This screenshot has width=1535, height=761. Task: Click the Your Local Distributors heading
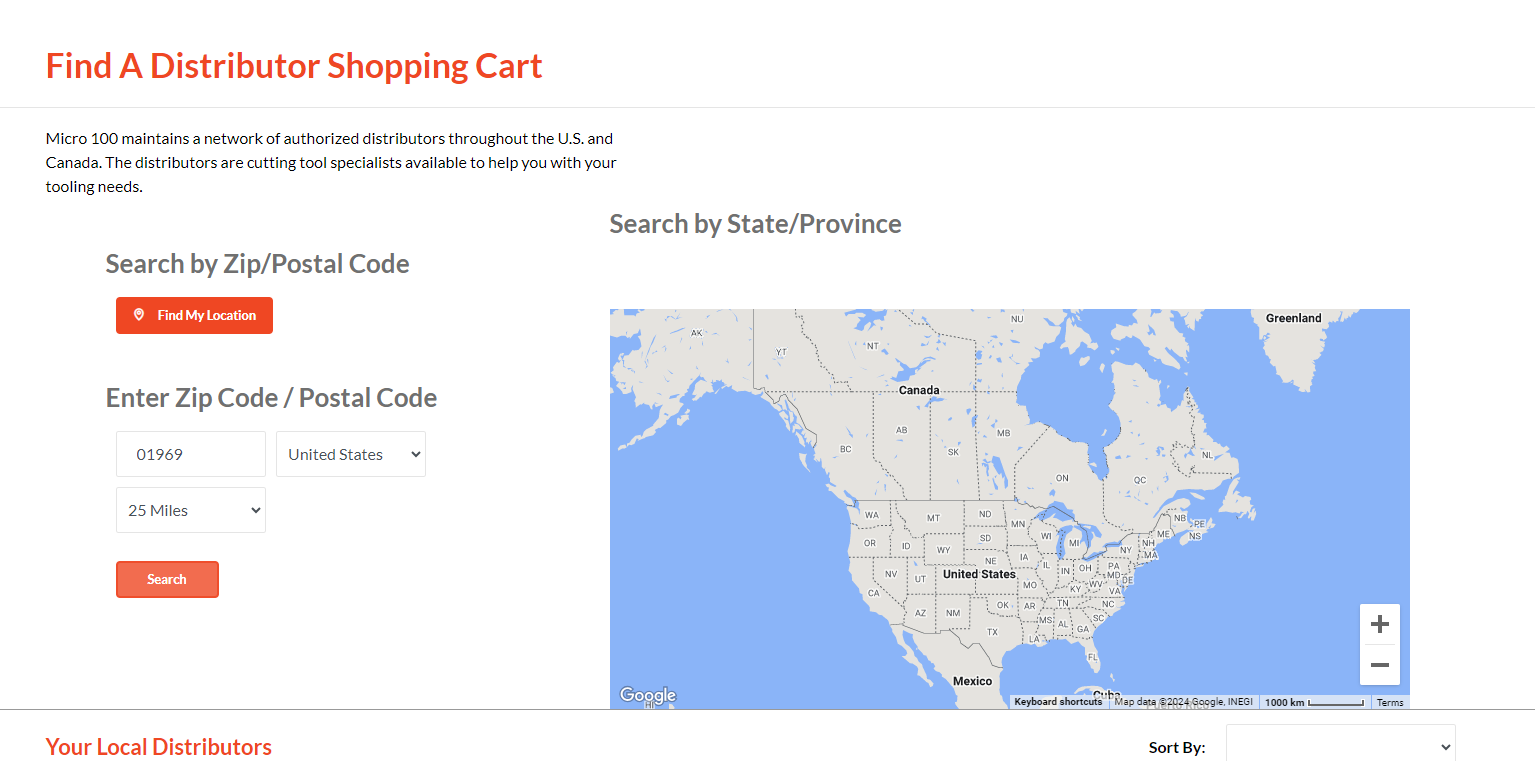click(158, 746)
